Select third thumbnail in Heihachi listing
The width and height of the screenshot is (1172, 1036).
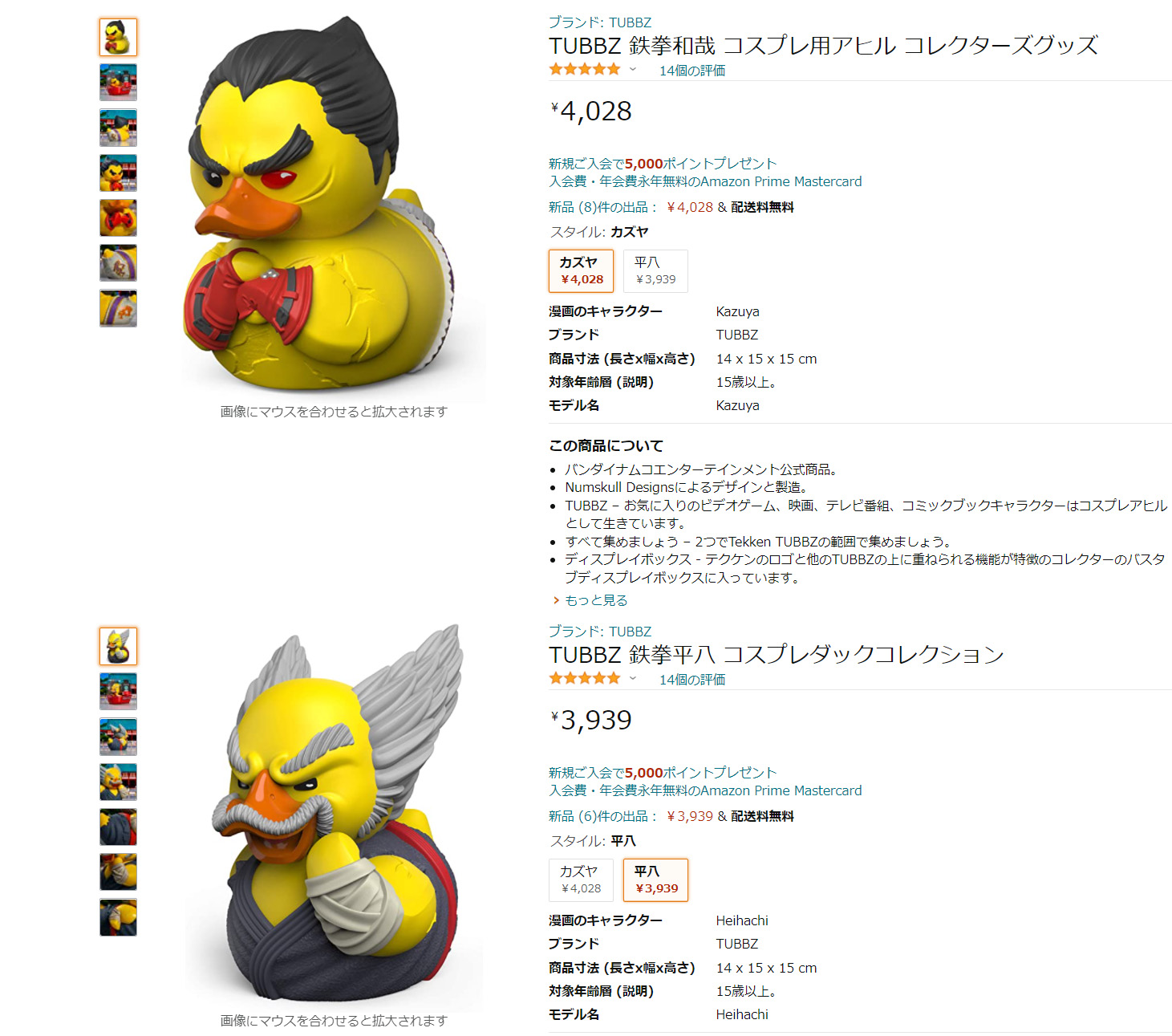118,737
